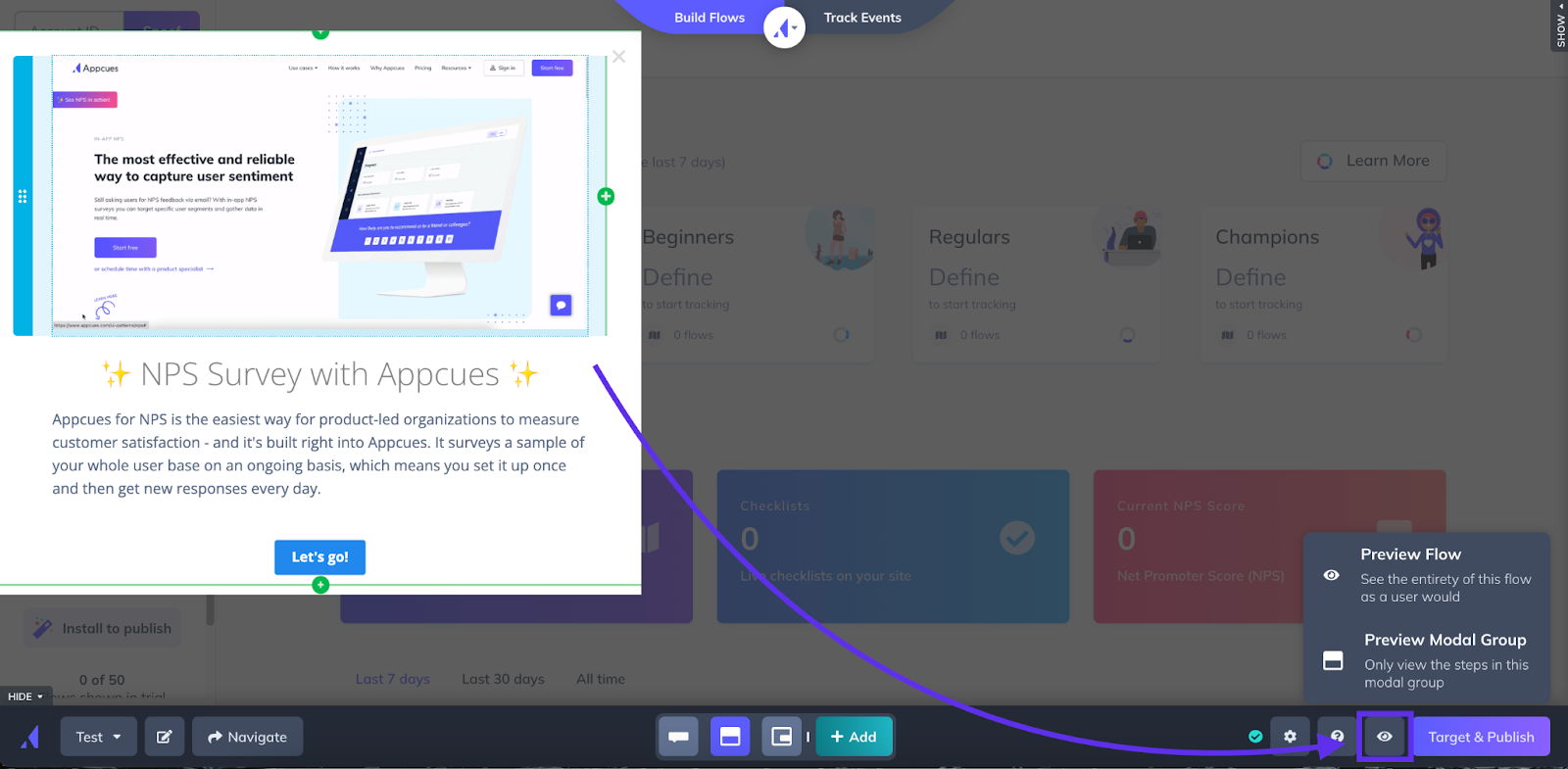The width and height of the screenshot is (1568, 769).
Task: Choose Preview Modal Group option
Action: point(1427,660)
